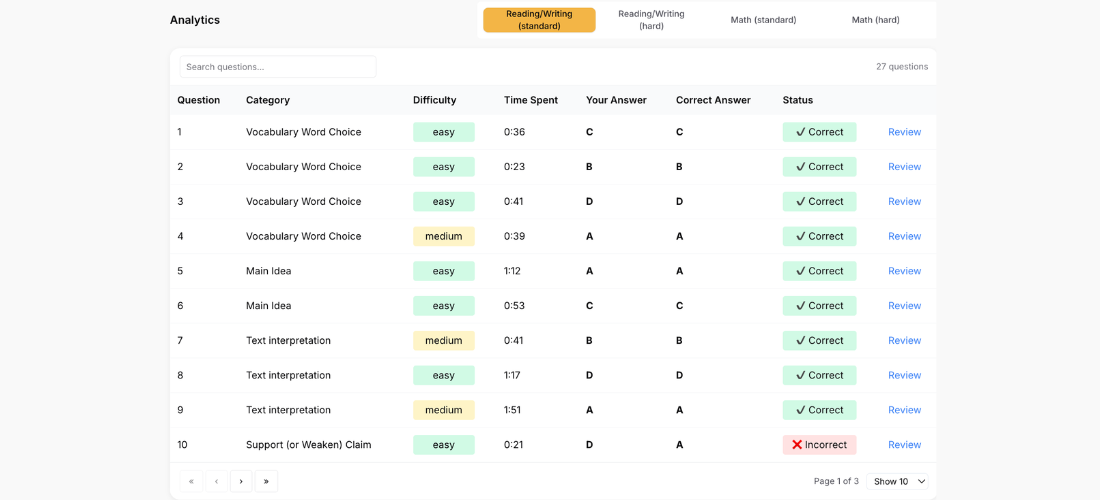Switch to Reading/Writing (standard) tab

[x=539, y=20]
